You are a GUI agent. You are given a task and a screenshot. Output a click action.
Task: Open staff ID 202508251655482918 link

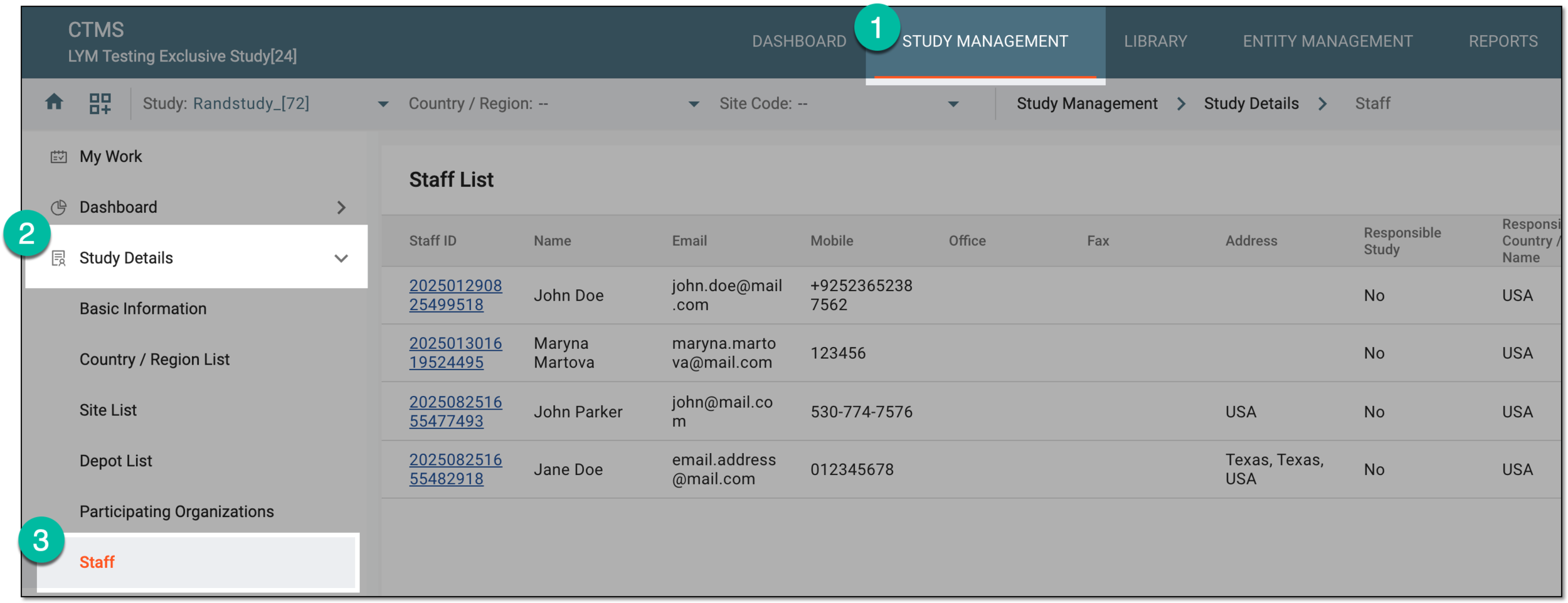[x=455, y=469]
